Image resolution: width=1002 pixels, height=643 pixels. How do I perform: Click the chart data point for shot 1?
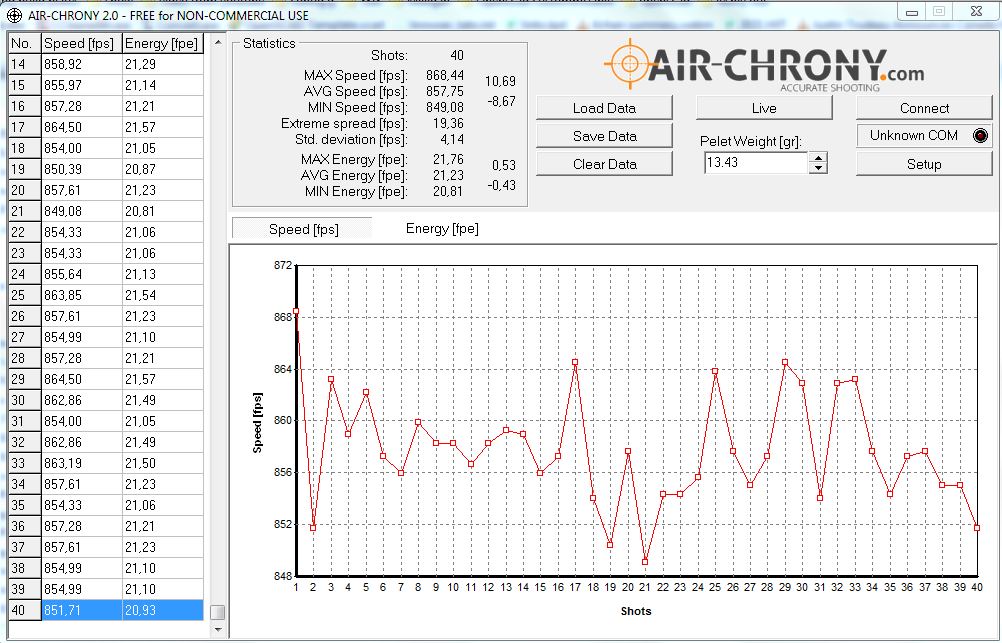296,311
